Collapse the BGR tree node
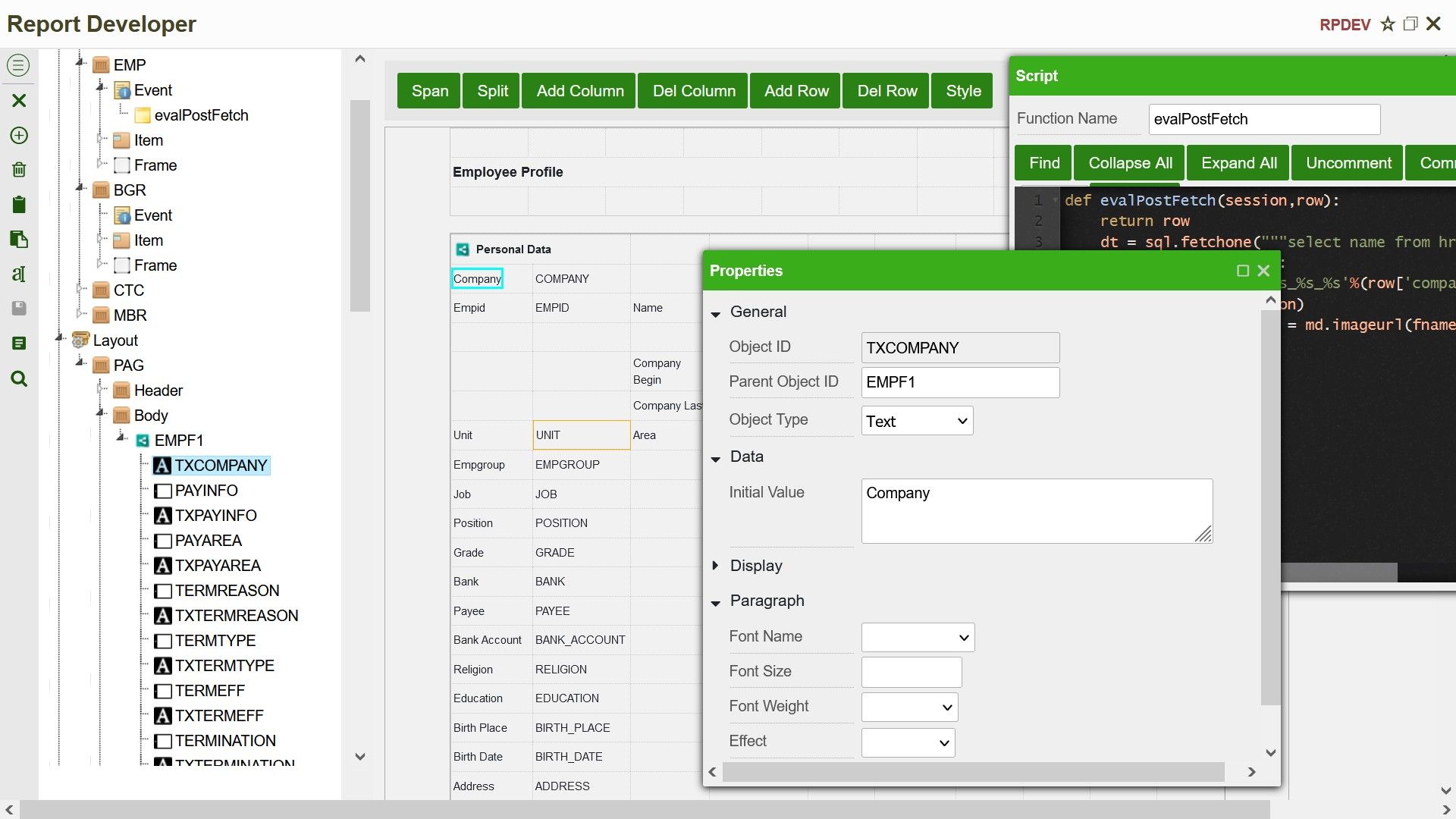Viewport: 1456px width, 819px height. tap(80, 187)
